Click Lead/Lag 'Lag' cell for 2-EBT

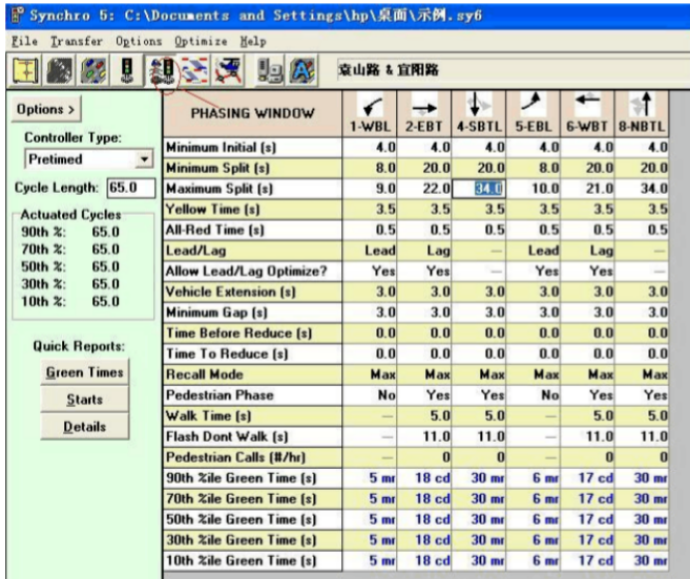pyautogui.click(x=424, y=251)
